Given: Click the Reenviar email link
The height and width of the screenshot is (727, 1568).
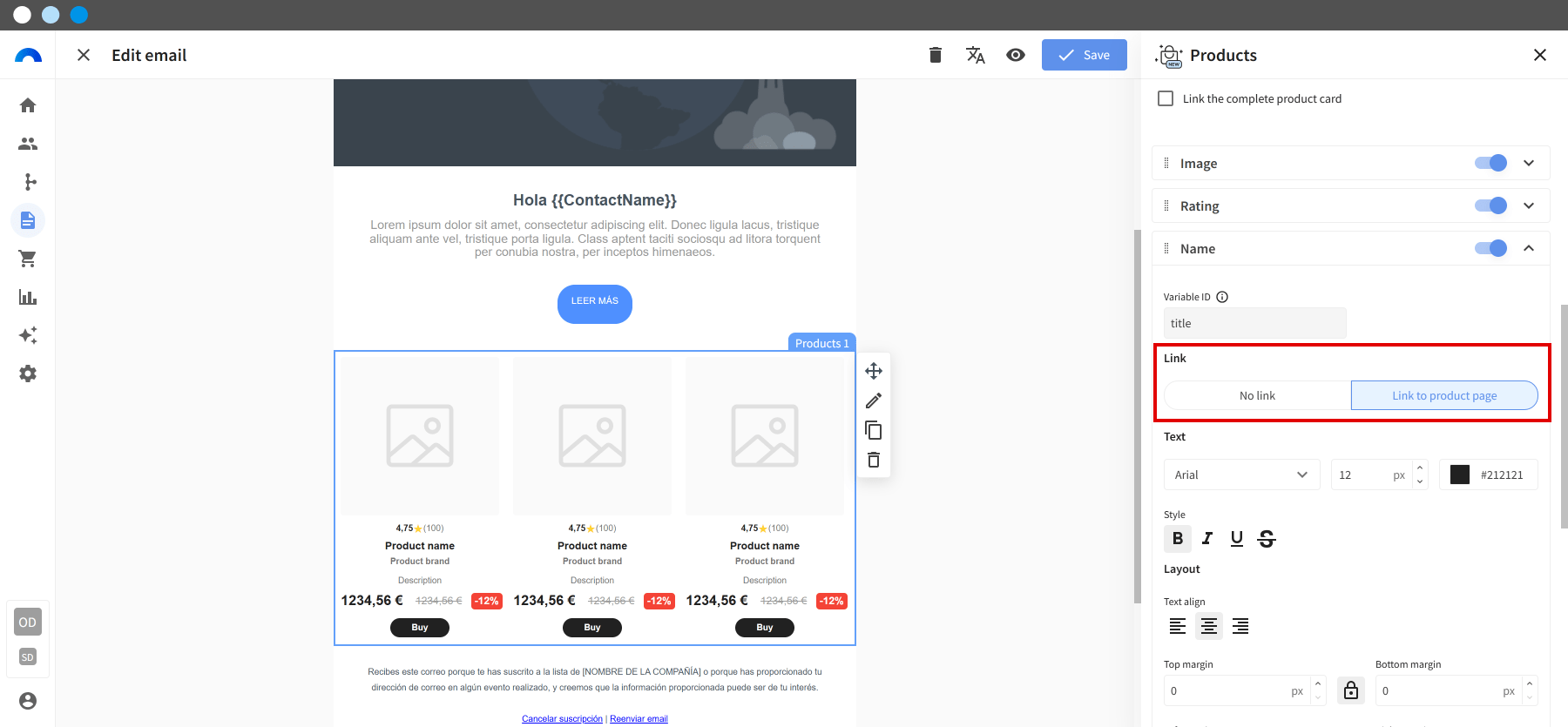Looking at the screenshot, I should [639, 719].
